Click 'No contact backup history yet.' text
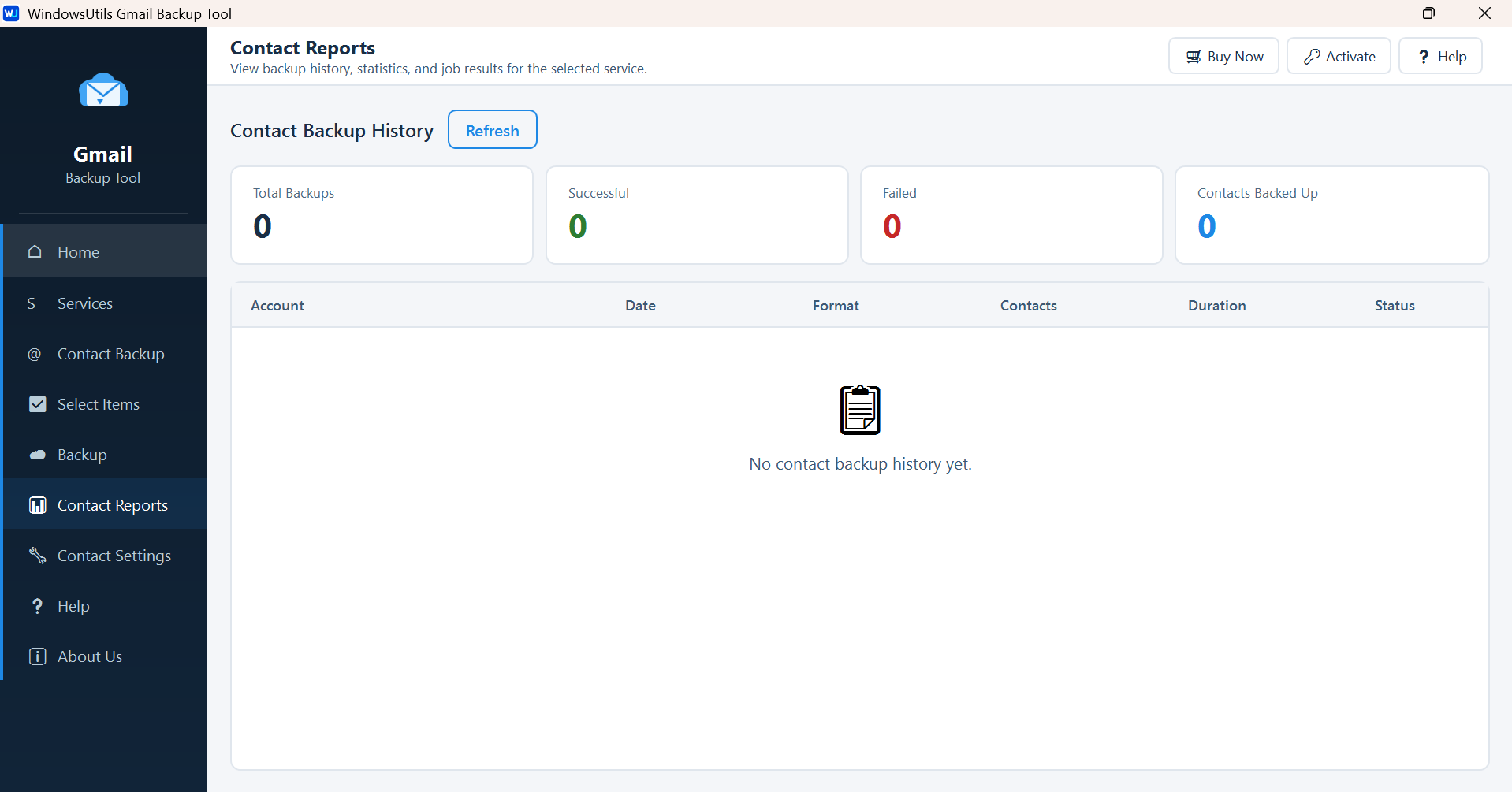This screenshot has width=1512, height=792. click(860, 464)
